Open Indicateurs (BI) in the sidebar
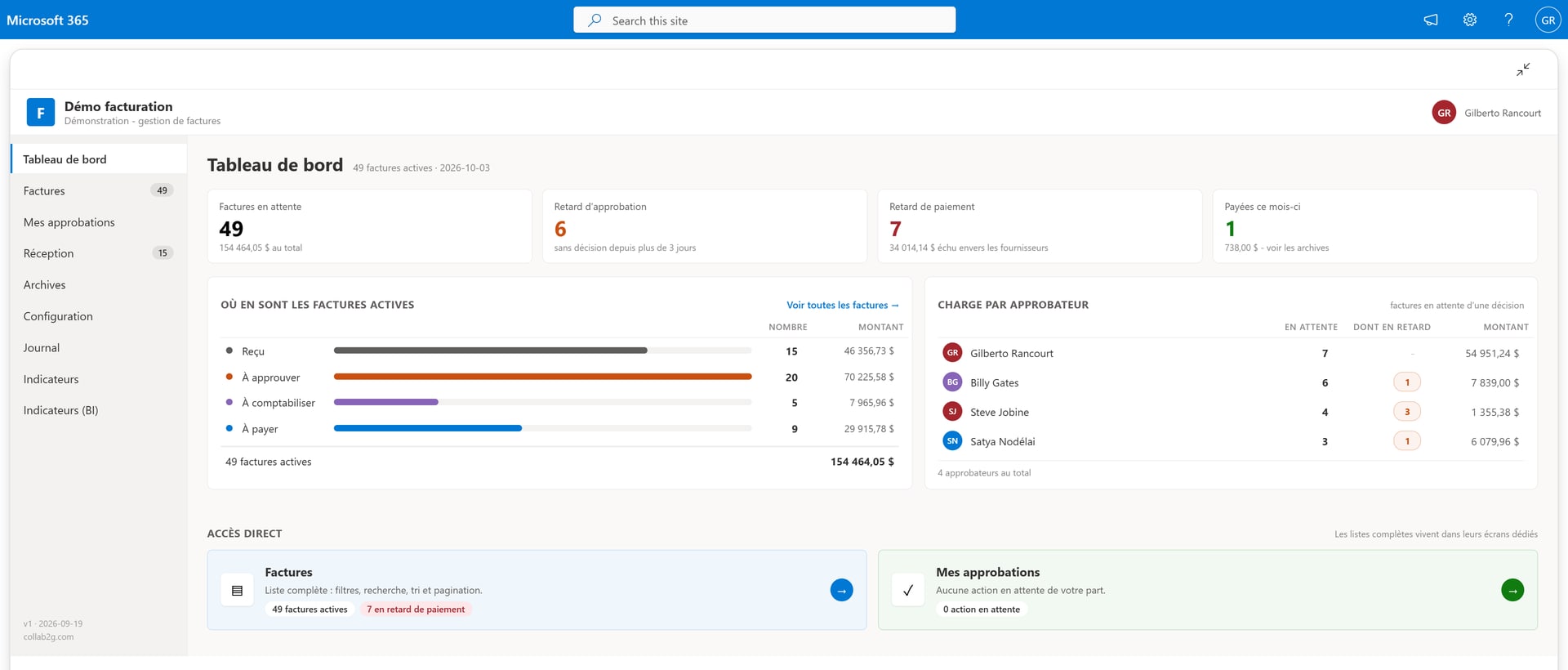The width and height of the screenshot is (1568, 670). (99, 410)
